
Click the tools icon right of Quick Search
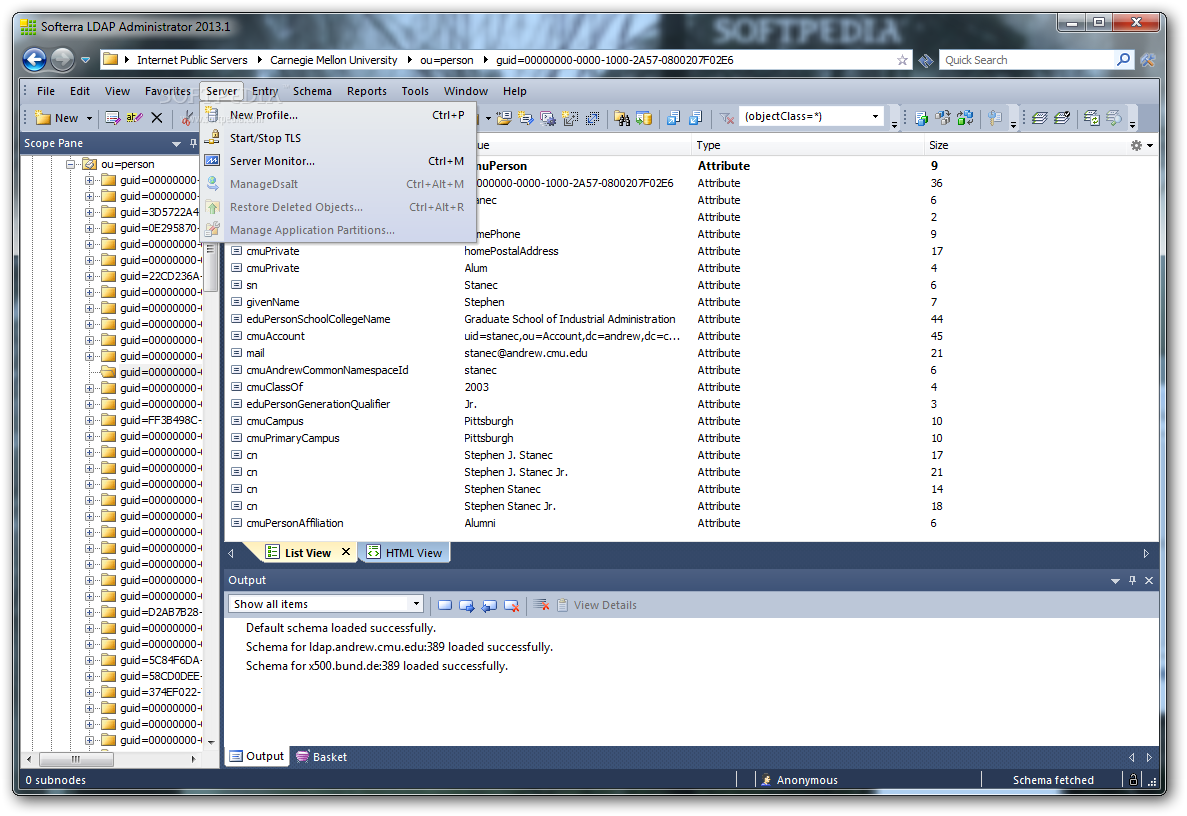click(1148, 60)
